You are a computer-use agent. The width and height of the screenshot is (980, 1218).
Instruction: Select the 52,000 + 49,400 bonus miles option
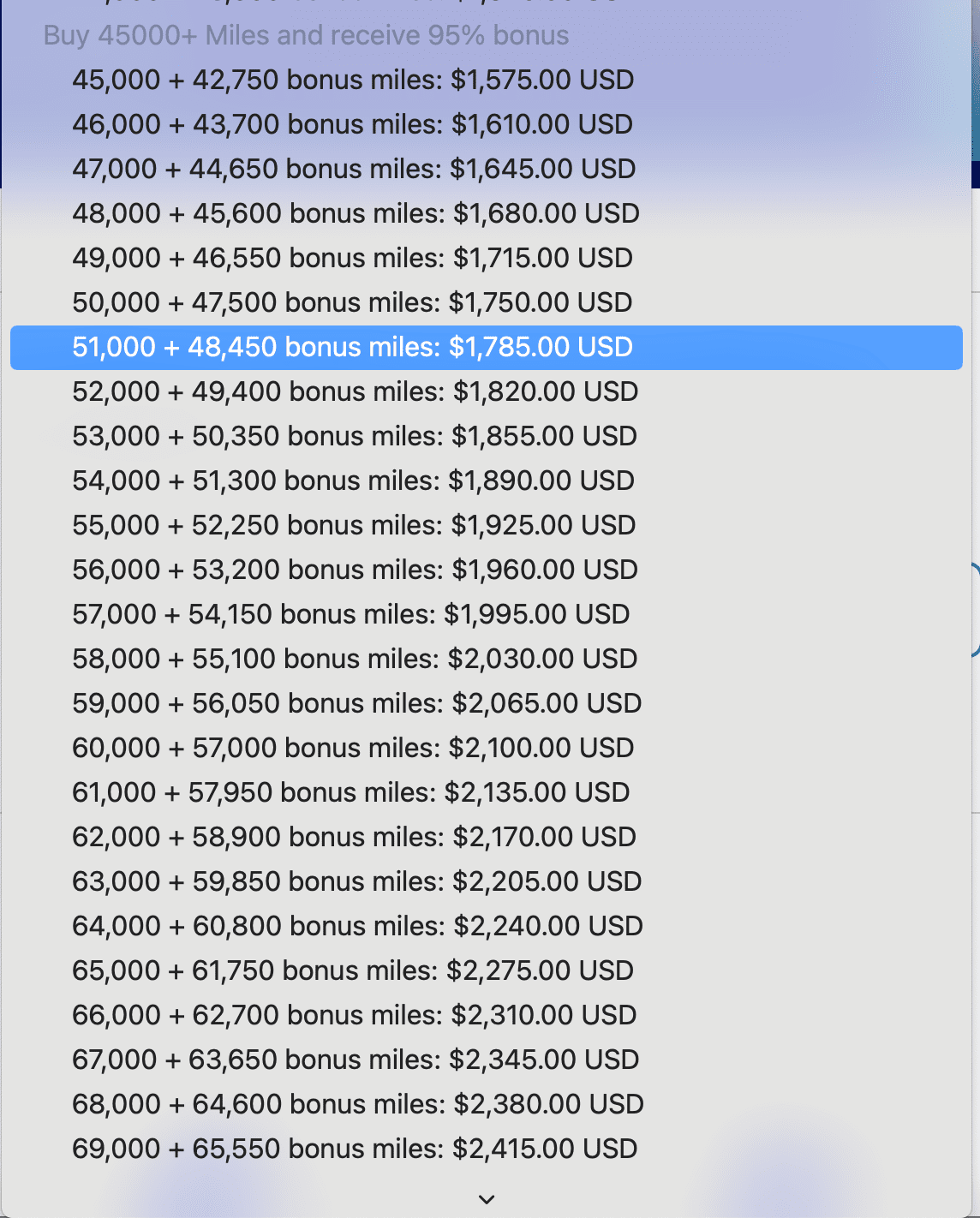[x=355, y=391]
